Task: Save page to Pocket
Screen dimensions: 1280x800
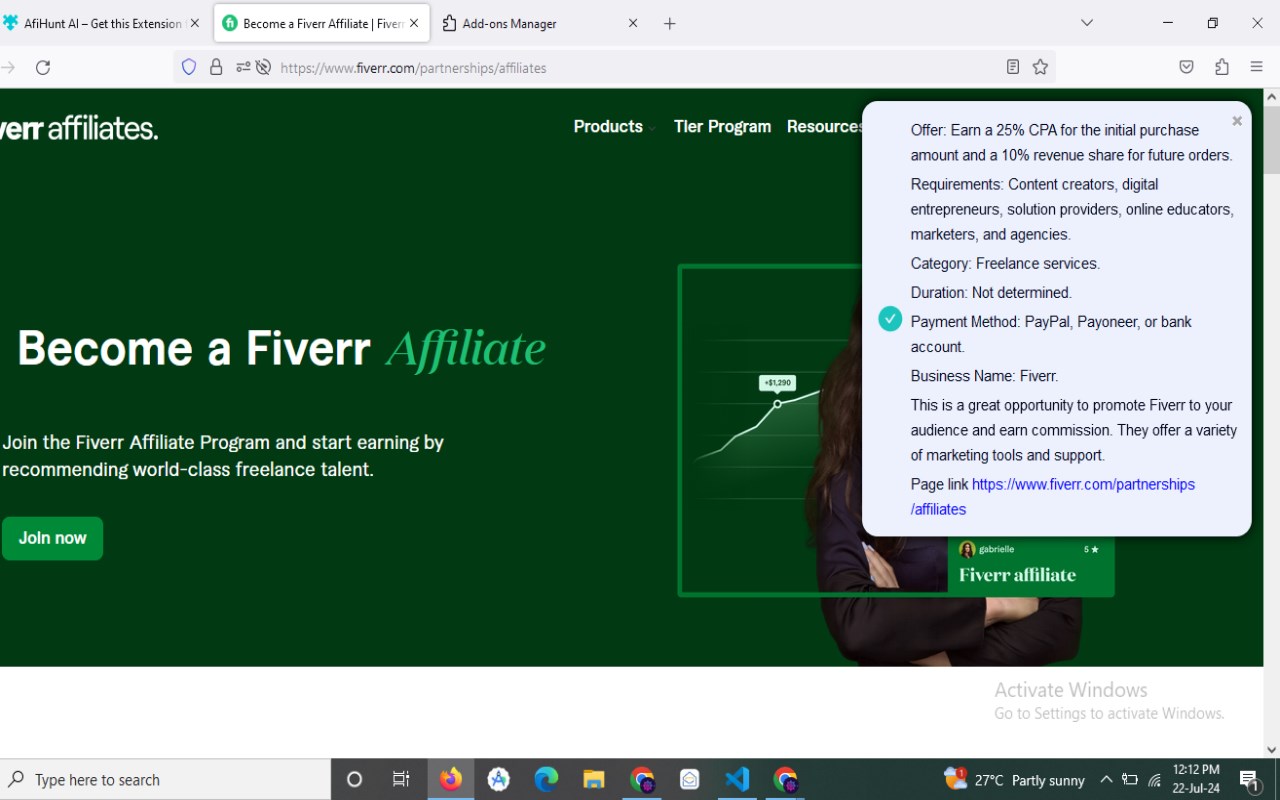Action: click(1186, 67)
